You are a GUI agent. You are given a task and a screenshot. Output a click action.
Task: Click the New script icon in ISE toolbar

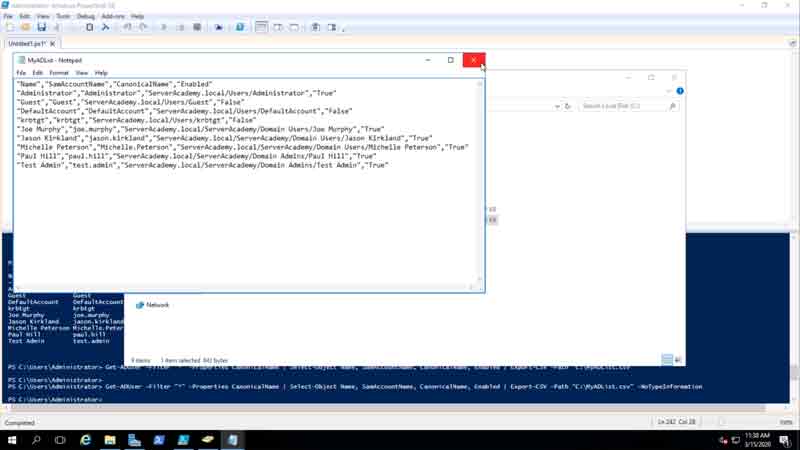[x=10, y=27]
